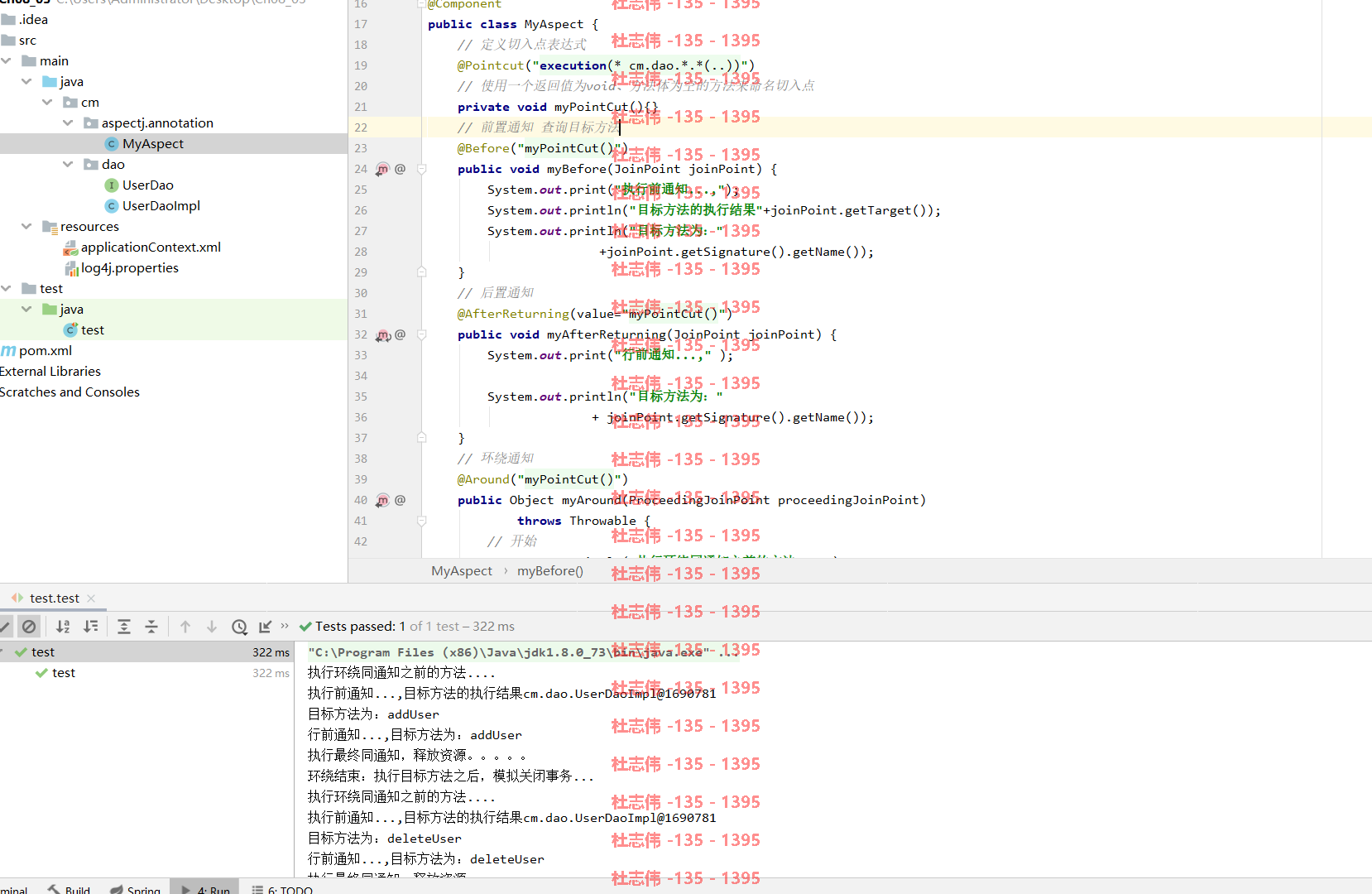This screenshot has height=894, width=1372.
Task: Fold myAfterReturning method at line 32
Action: (422, 334)
